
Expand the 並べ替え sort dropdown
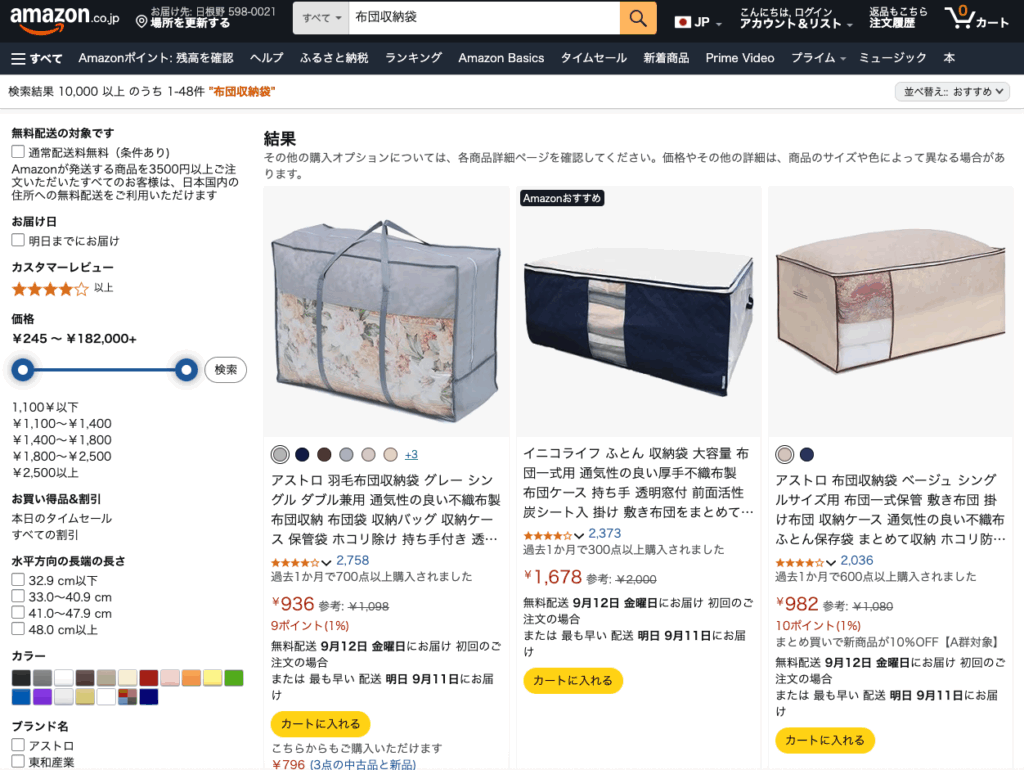(952, 92)
